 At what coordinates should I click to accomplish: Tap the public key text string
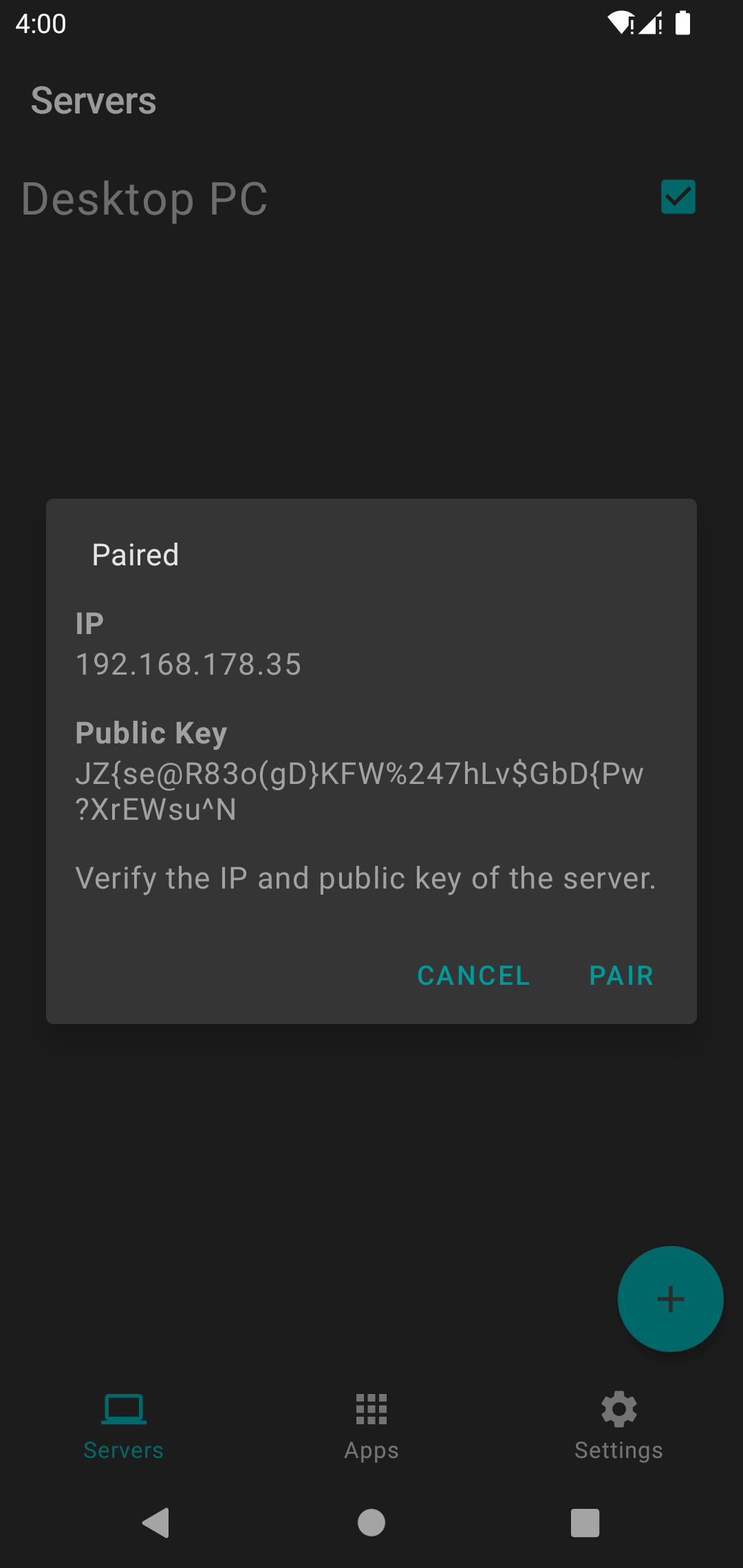[x=359, y=792]
